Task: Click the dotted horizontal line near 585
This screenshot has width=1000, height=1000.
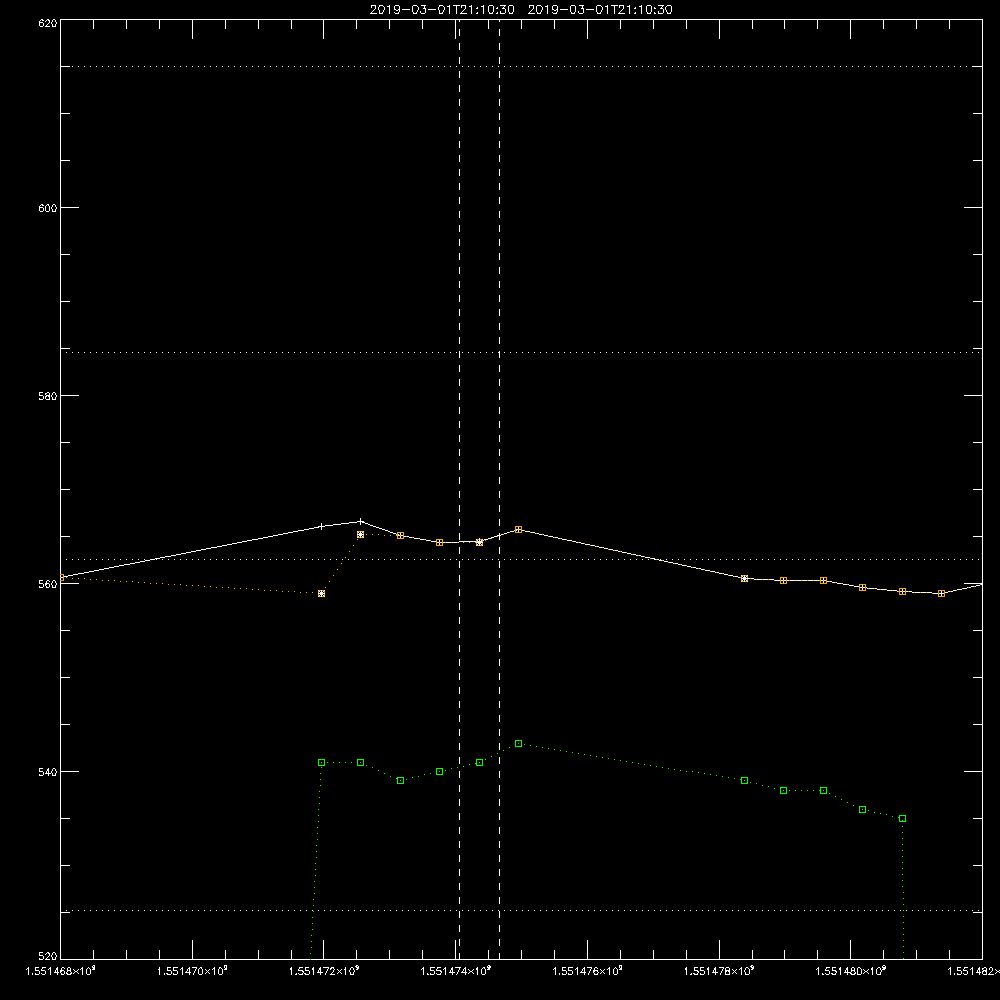Action: (521, 352)
